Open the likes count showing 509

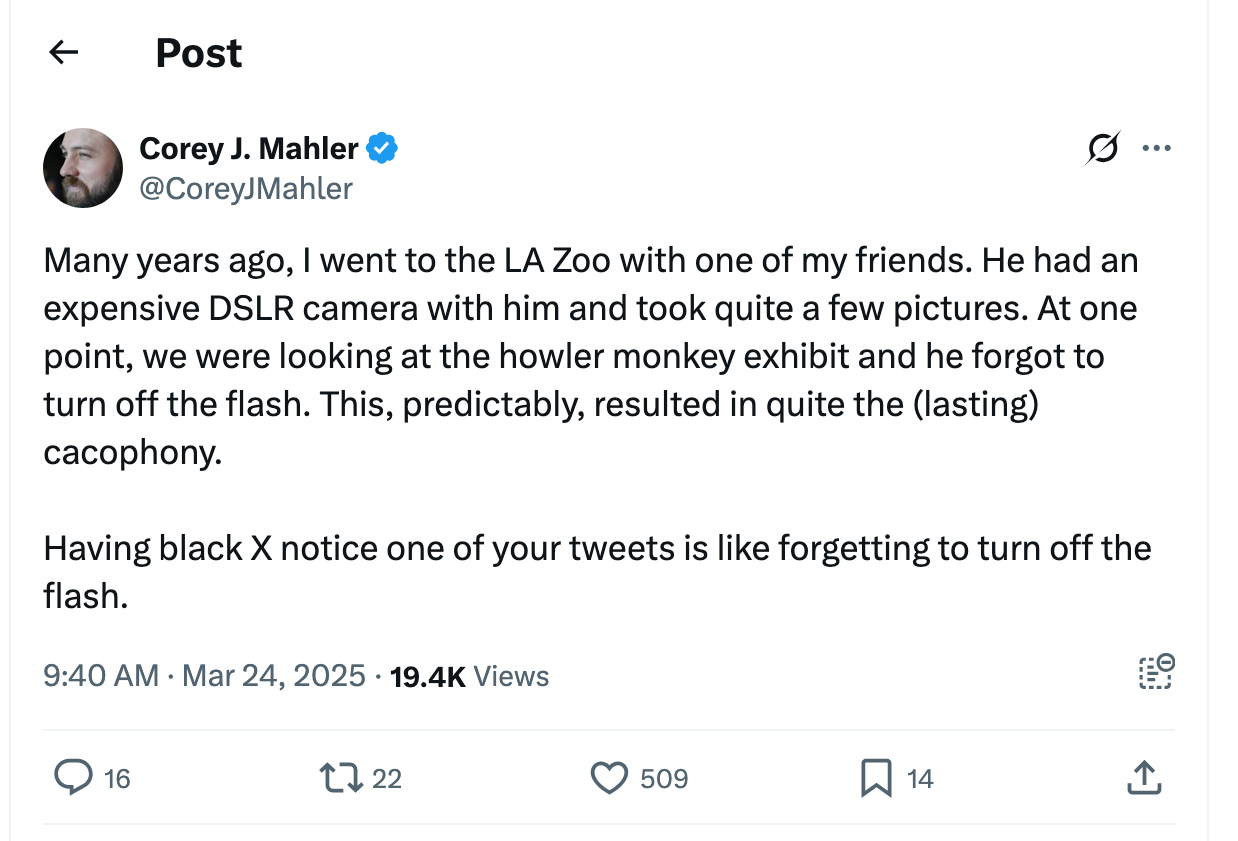(x=665, y=777)
